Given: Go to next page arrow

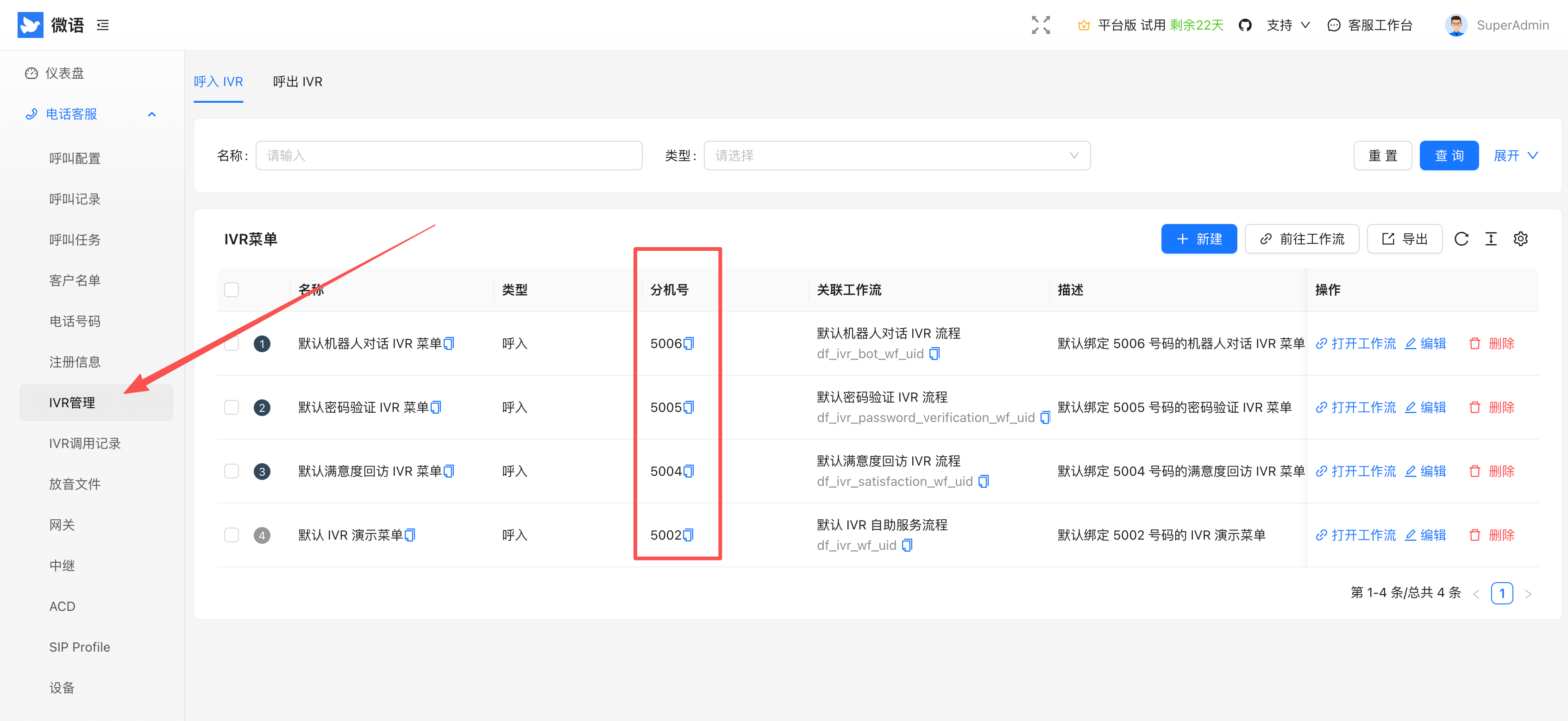Looking at the screenshot, I should click(1528, 594).
